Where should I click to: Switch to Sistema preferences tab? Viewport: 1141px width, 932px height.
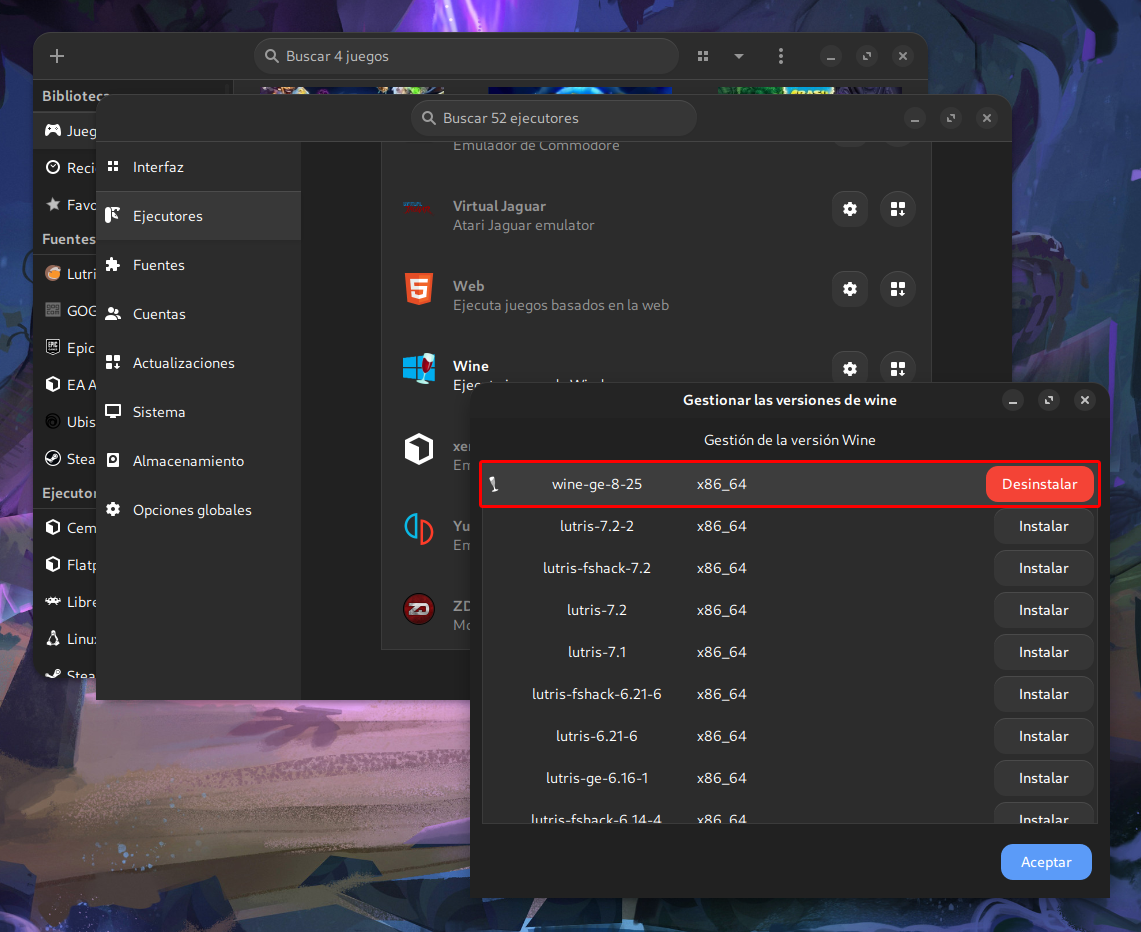[x=199, y=412]
